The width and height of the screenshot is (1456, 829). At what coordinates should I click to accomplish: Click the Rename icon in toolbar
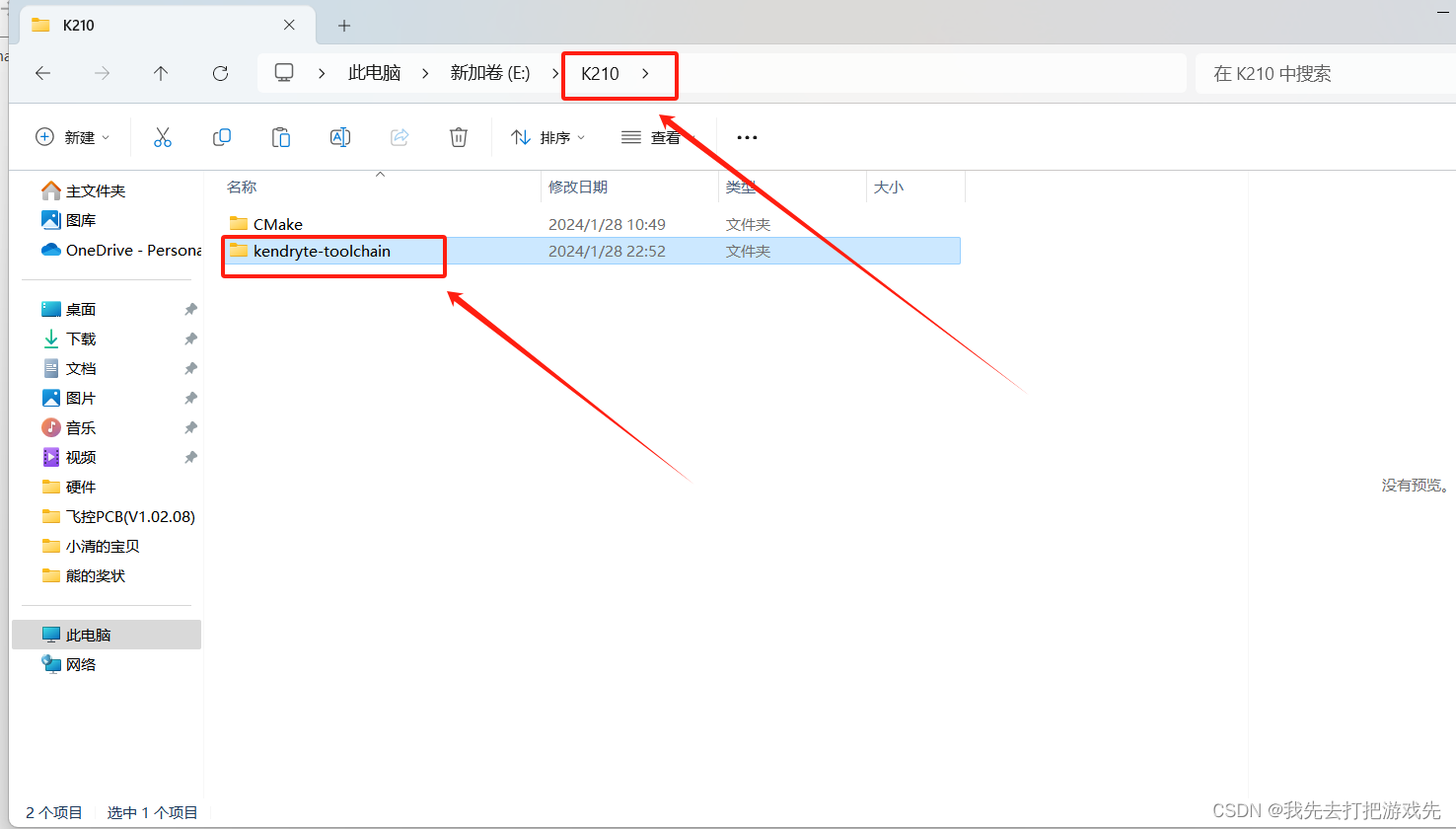click(x=340, y=137)
